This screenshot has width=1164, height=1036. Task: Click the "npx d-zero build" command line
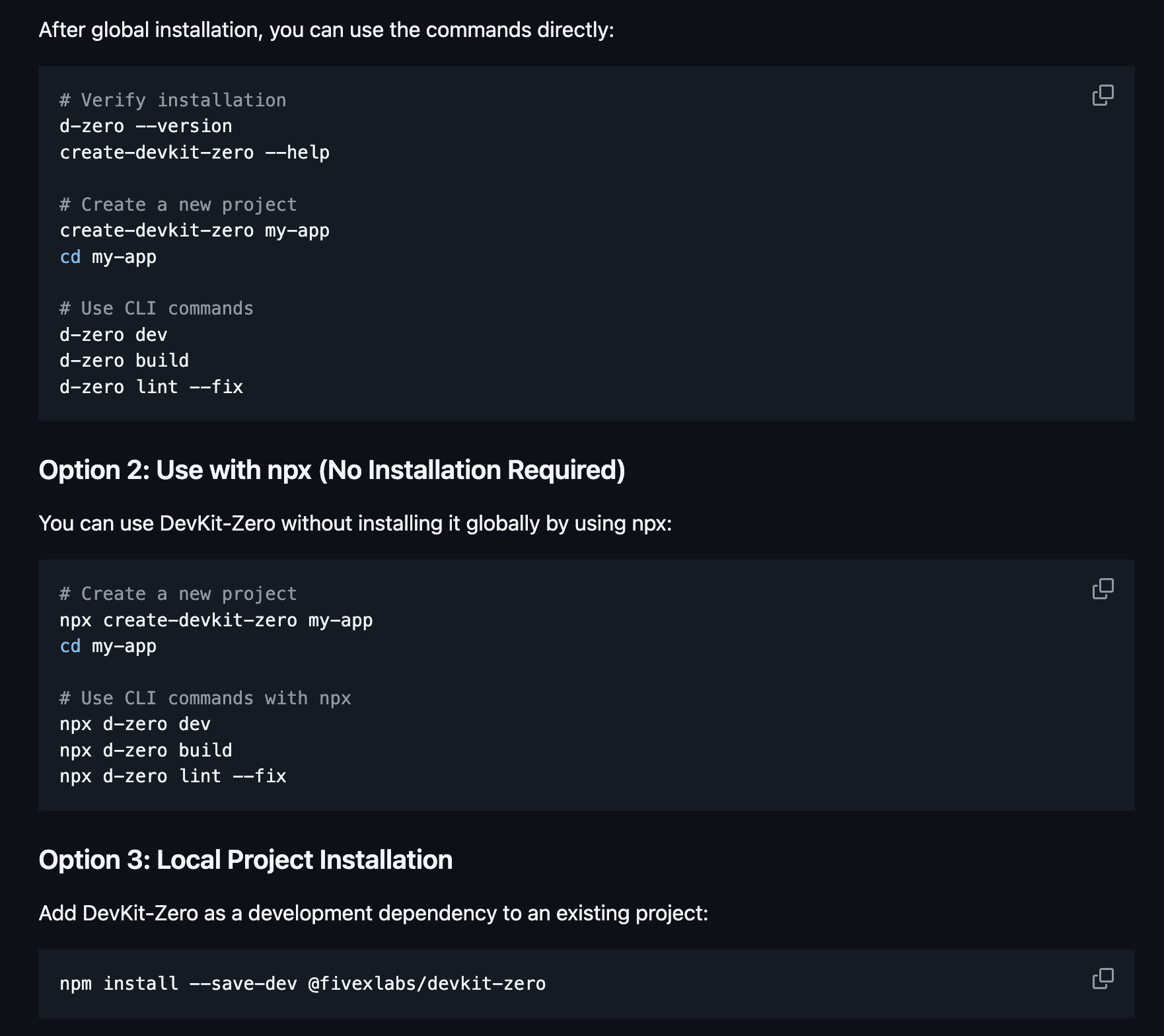coord(145,751)
